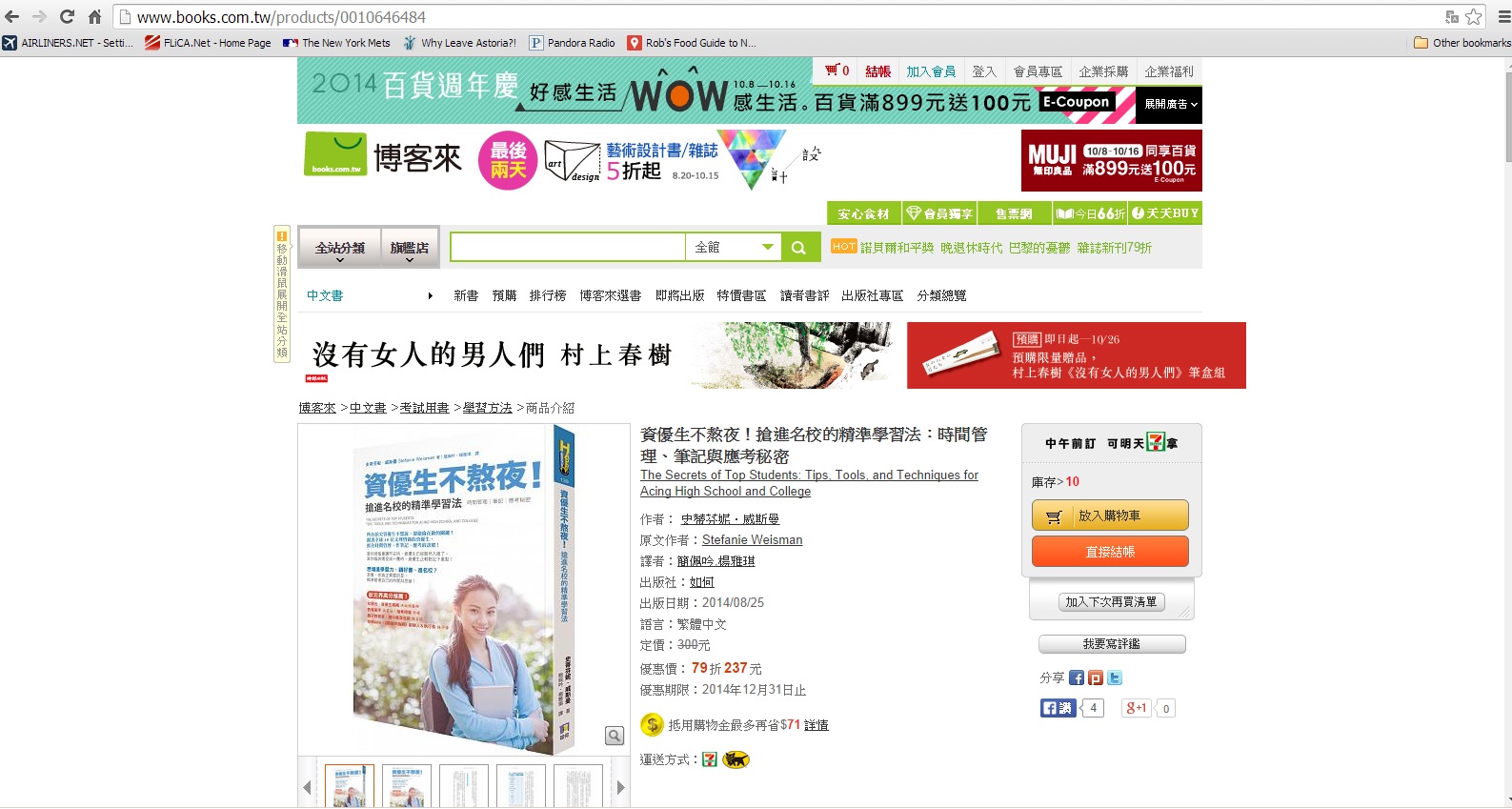Click the shopping cart icon in top bar
Screen dimensions: 1512x809
tap(832, 71)
